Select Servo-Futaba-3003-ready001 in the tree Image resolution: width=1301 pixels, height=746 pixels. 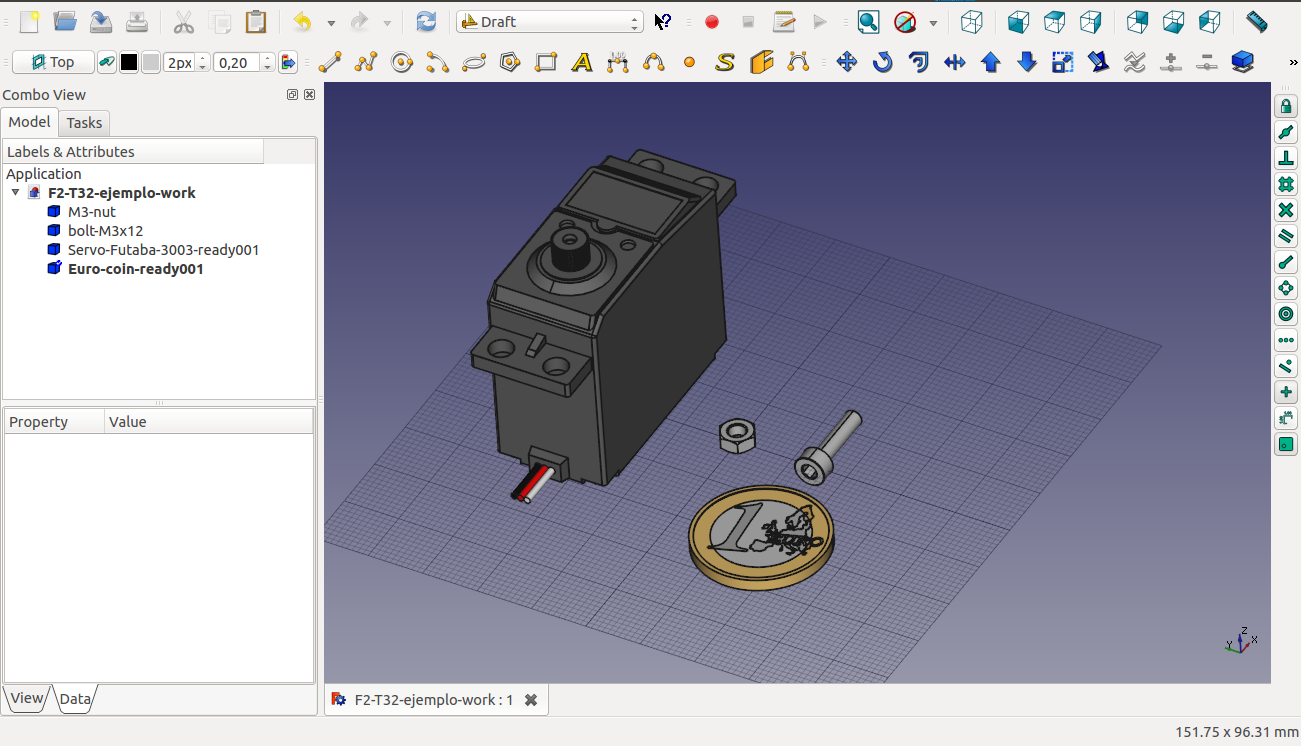coord(163,250)
